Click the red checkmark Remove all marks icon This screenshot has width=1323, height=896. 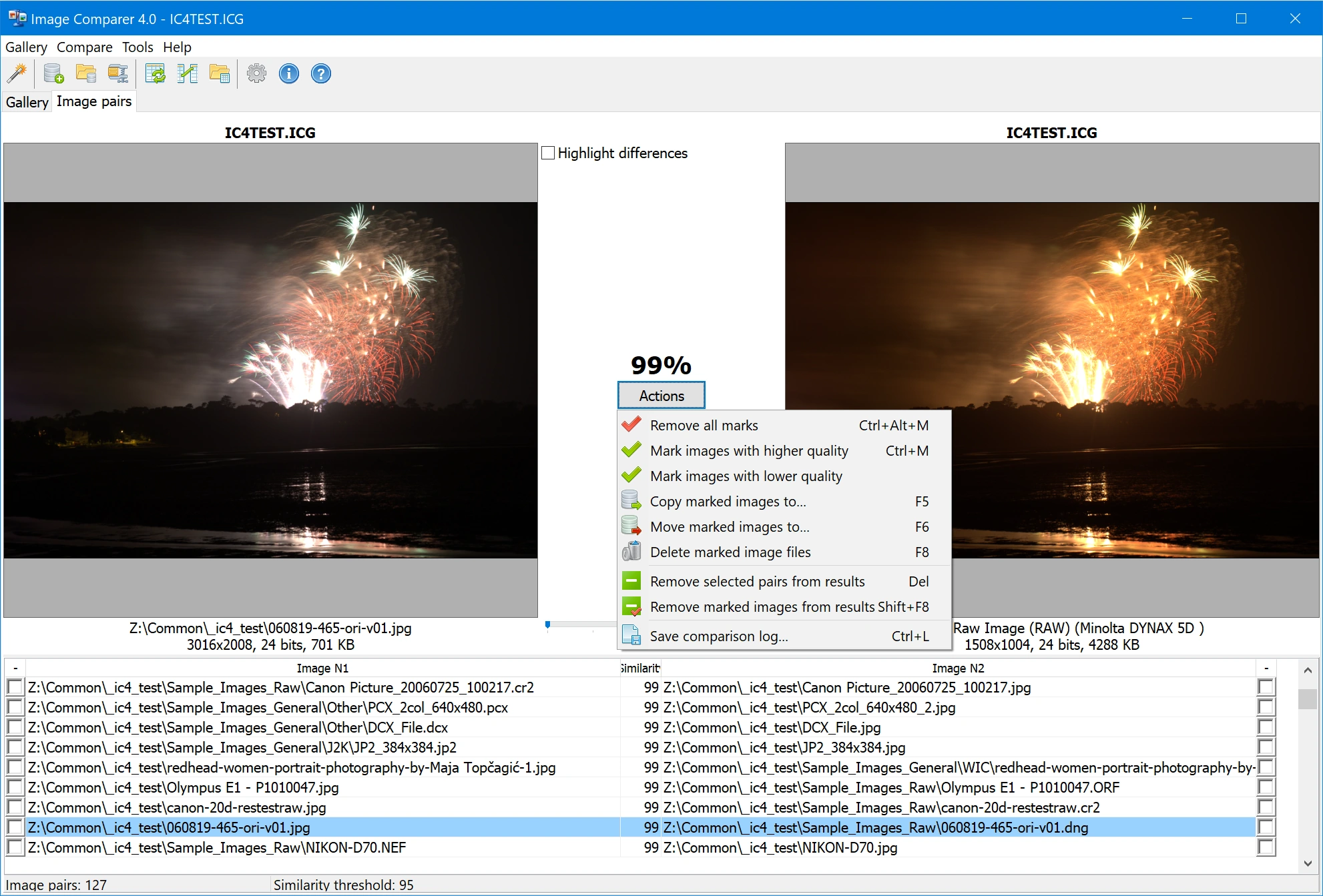(x=631, y=425)
